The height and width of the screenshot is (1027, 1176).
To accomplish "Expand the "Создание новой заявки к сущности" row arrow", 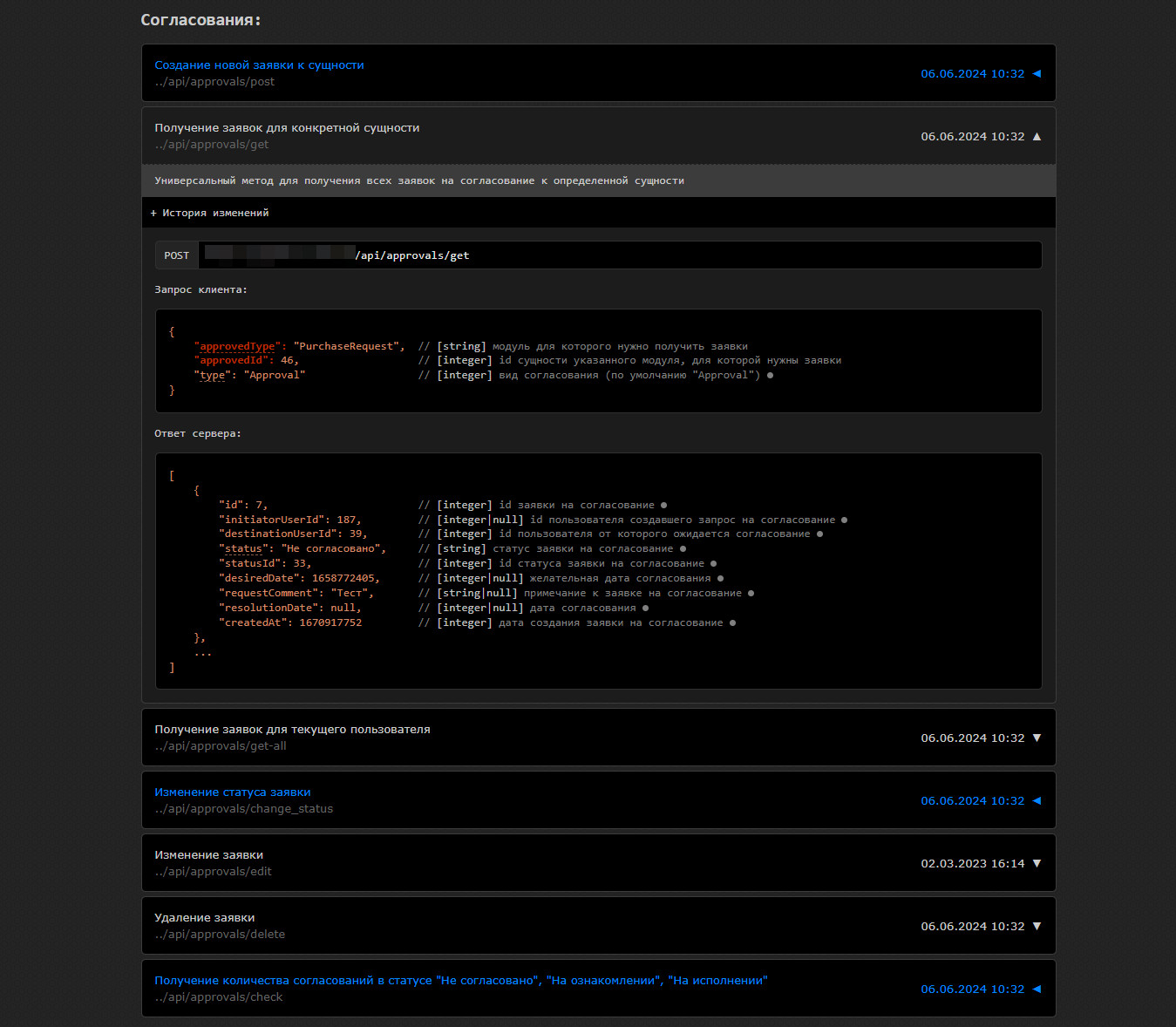I will coord(1037,74).
